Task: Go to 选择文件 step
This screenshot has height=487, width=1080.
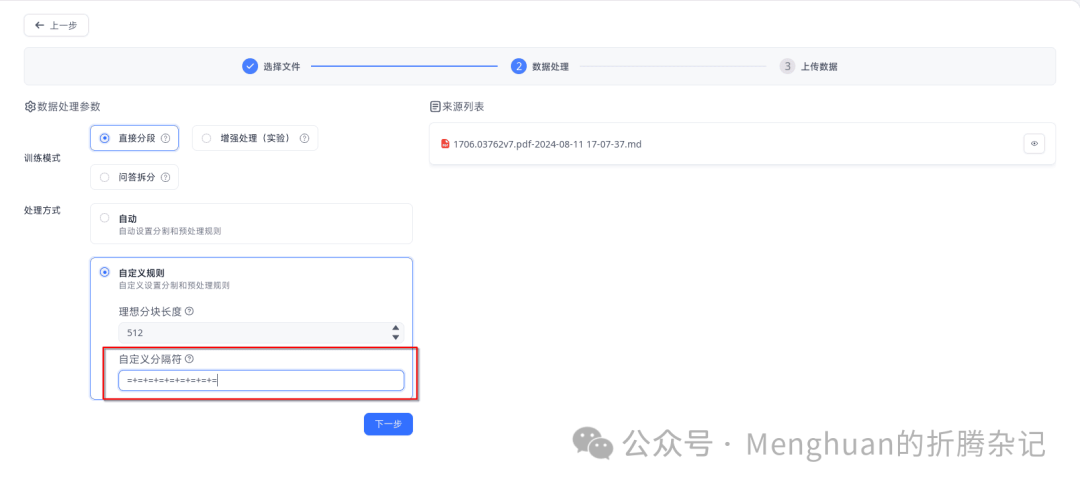Action: (272, 66)
